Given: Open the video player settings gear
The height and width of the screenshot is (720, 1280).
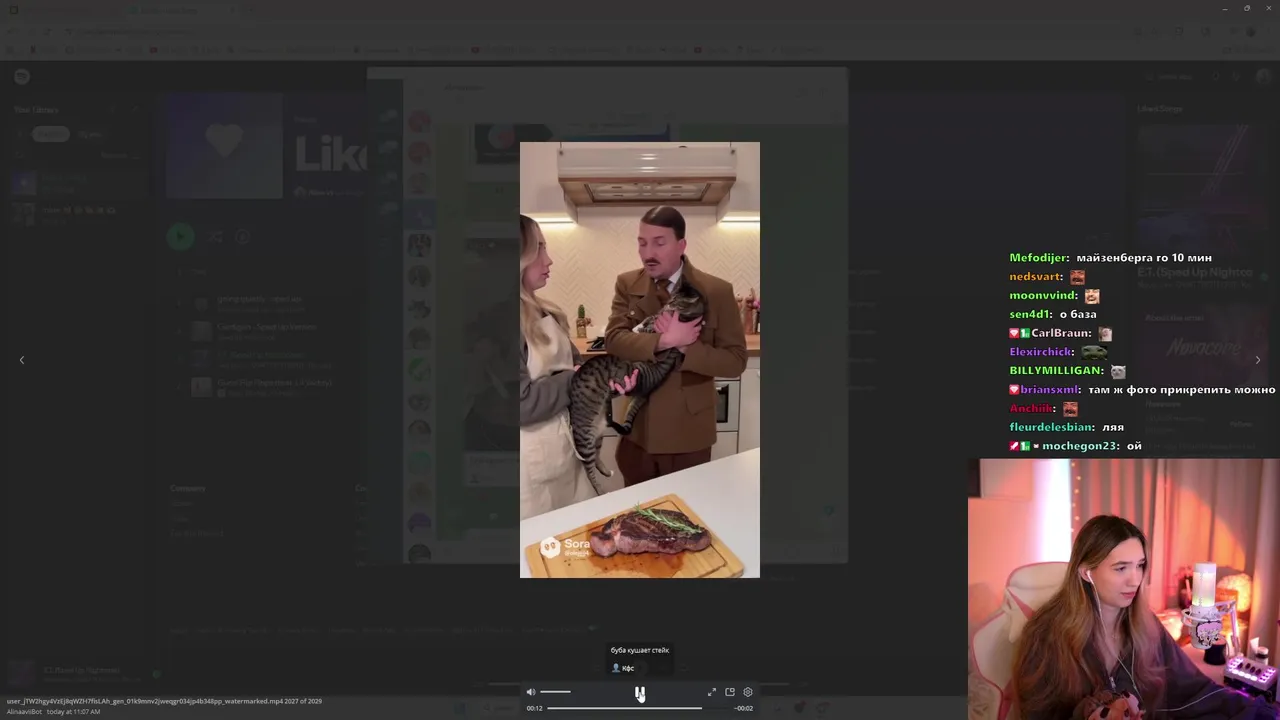Looking at the screenshot, I should [748, 692].
